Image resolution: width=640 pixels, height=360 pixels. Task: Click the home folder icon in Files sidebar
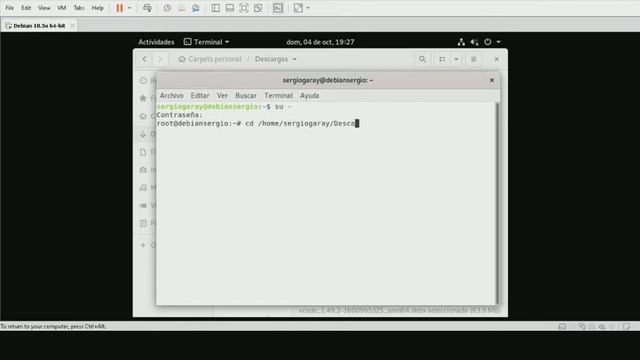coord(143,116)
